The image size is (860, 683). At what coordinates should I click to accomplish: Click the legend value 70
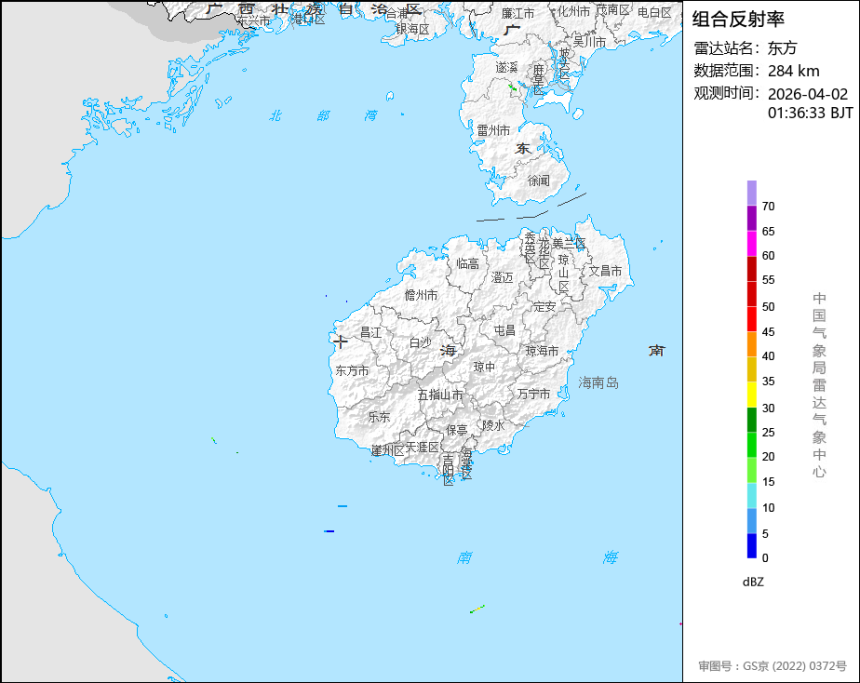click(x=768, y=206)
